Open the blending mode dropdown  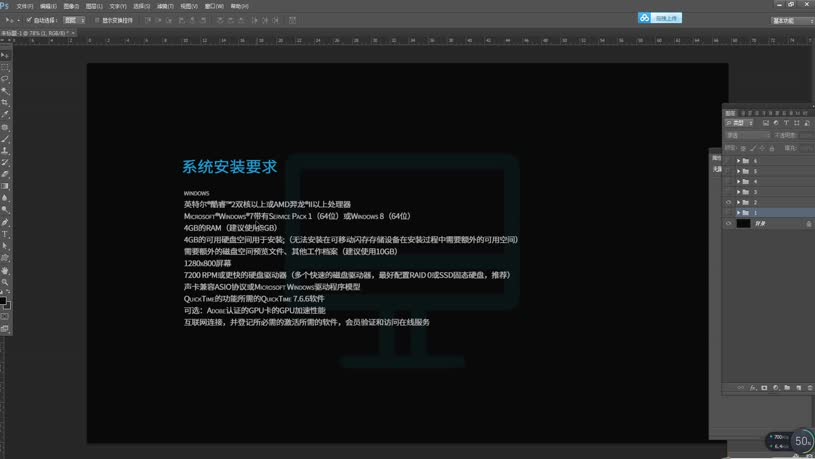[748, 136]
